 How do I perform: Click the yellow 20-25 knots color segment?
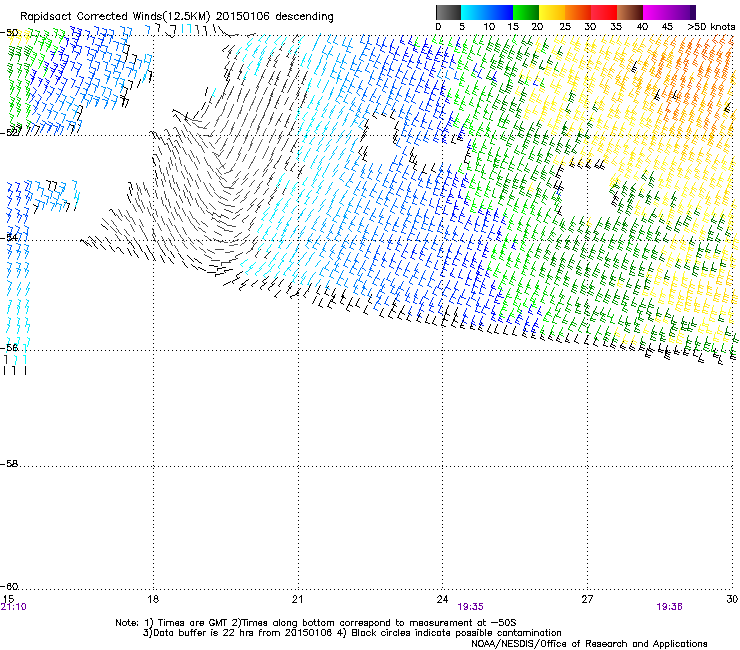click(552, 12)
